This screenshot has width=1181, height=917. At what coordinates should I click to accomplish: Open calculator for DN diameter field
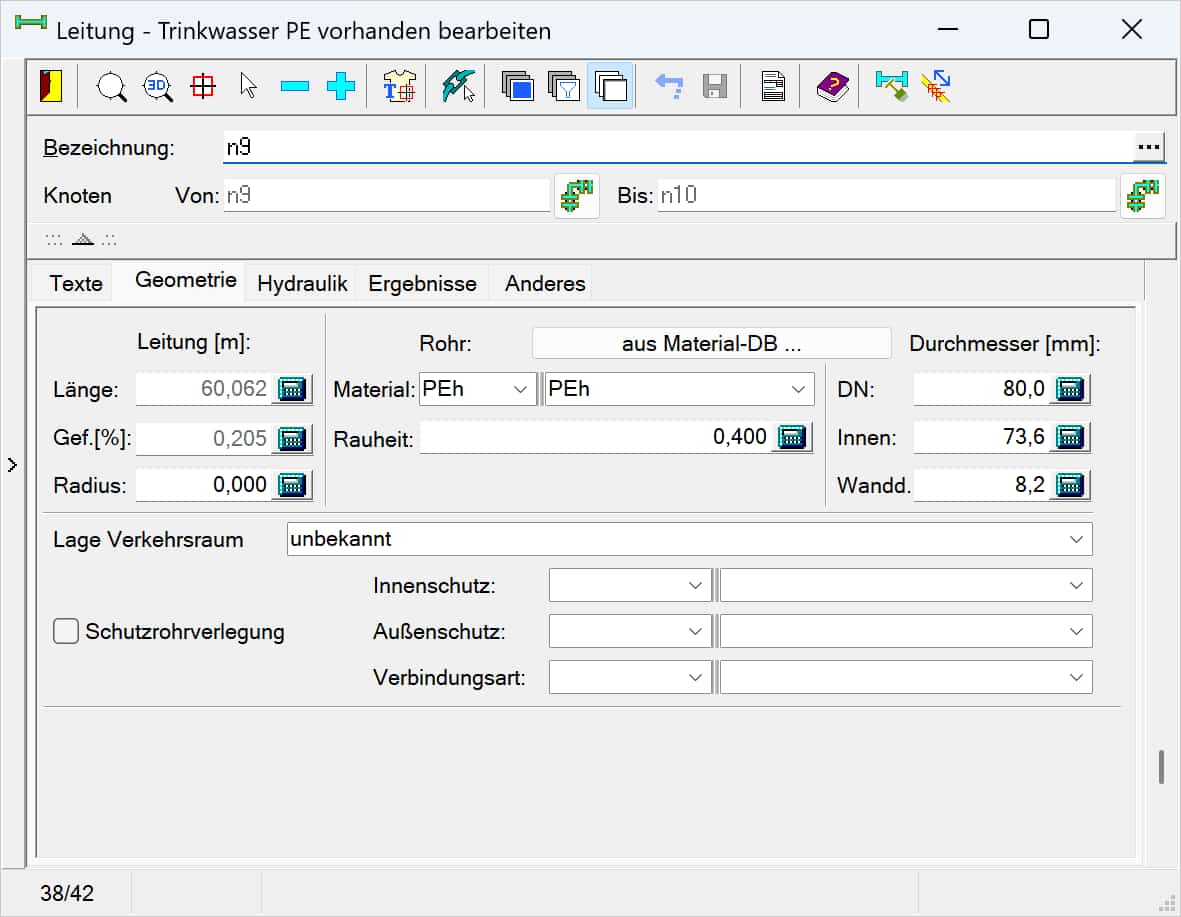pyautogui.click(x=1070, y=389)
